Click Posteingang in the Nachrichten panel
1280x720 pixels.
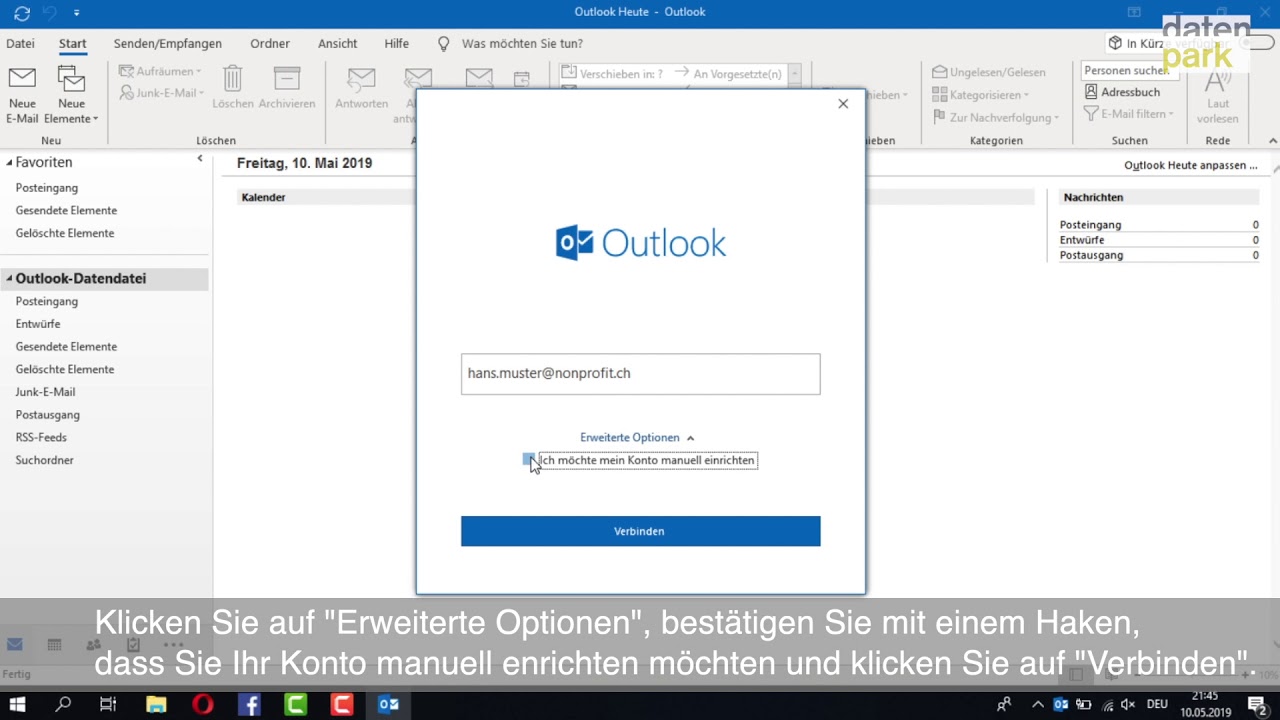1090,225
